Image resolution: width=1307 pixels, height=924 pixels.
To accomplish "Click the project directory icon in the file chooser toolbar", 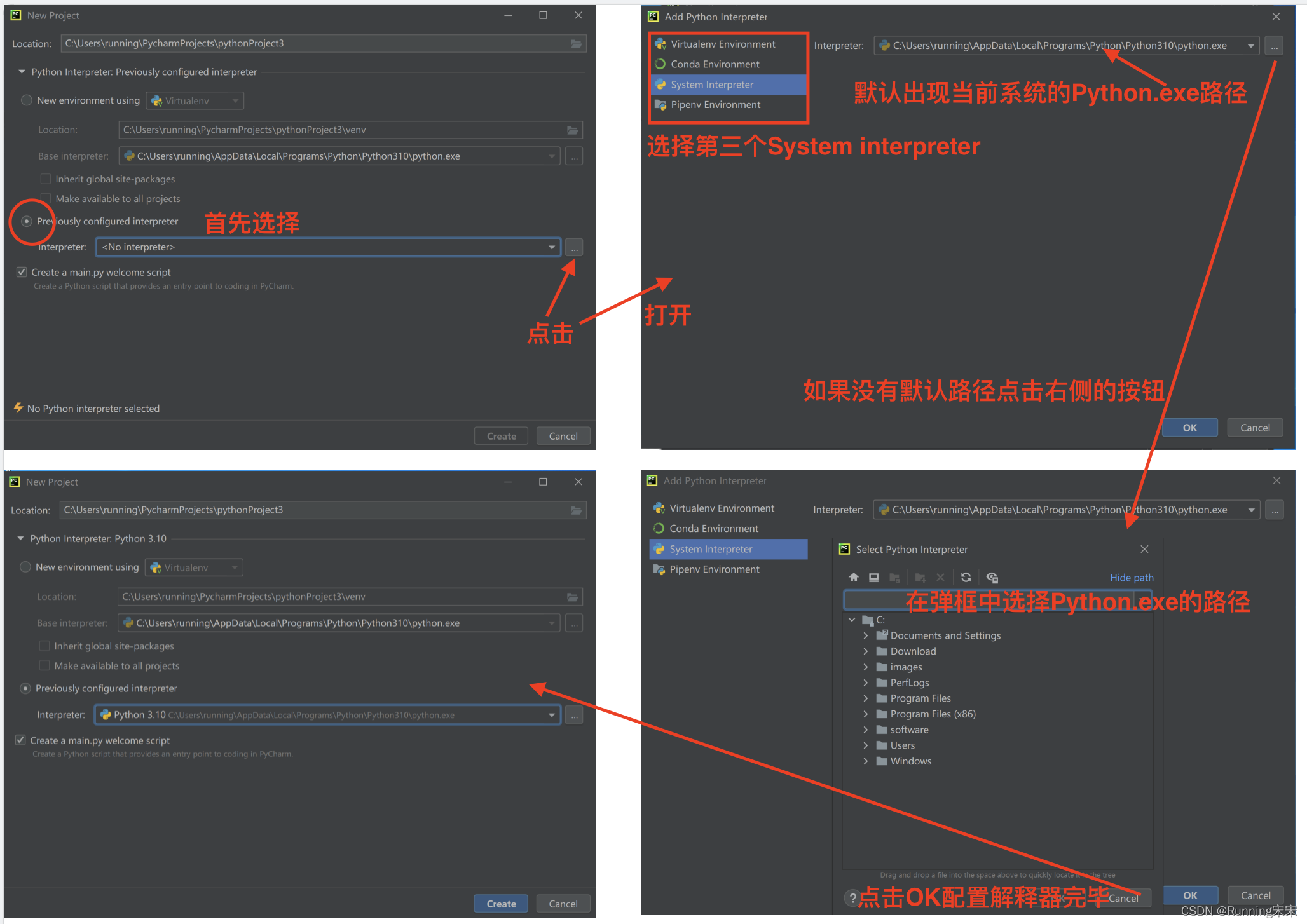I will click(894, 577).
